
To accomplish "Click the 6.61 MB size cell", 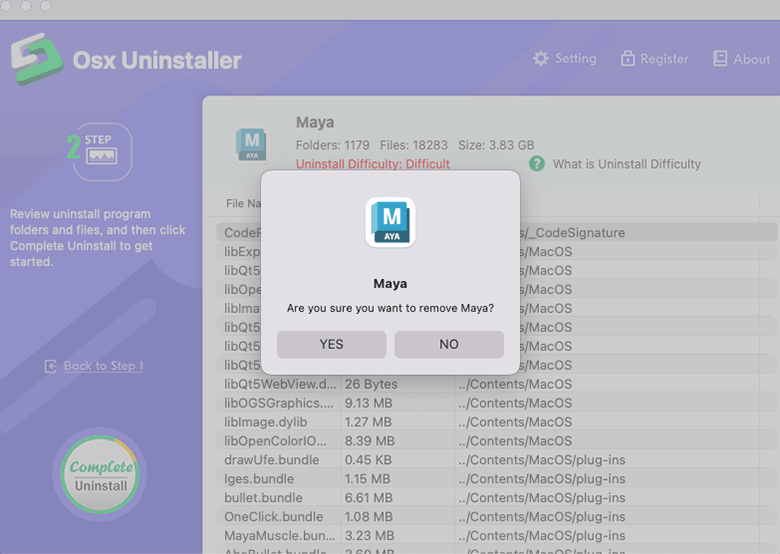I will [369, 497].
